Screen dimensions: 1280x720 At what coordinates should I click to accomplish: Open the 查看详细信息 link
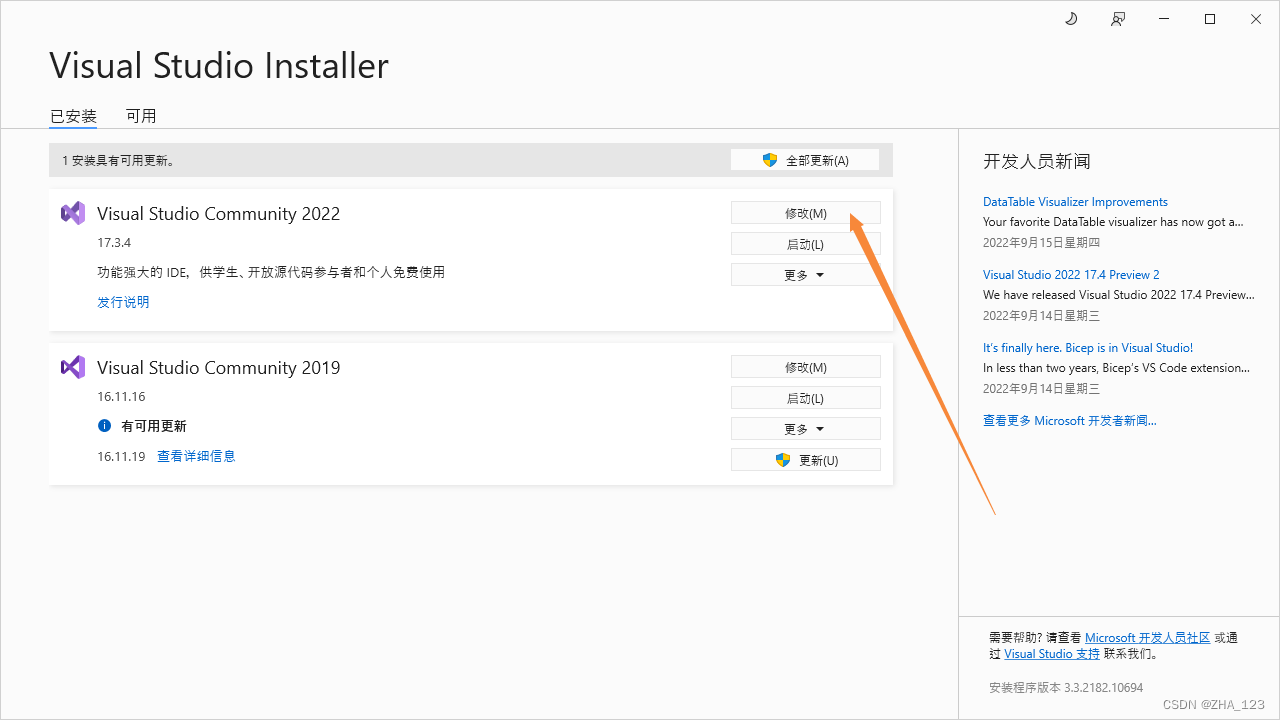(x=196, y=456)
